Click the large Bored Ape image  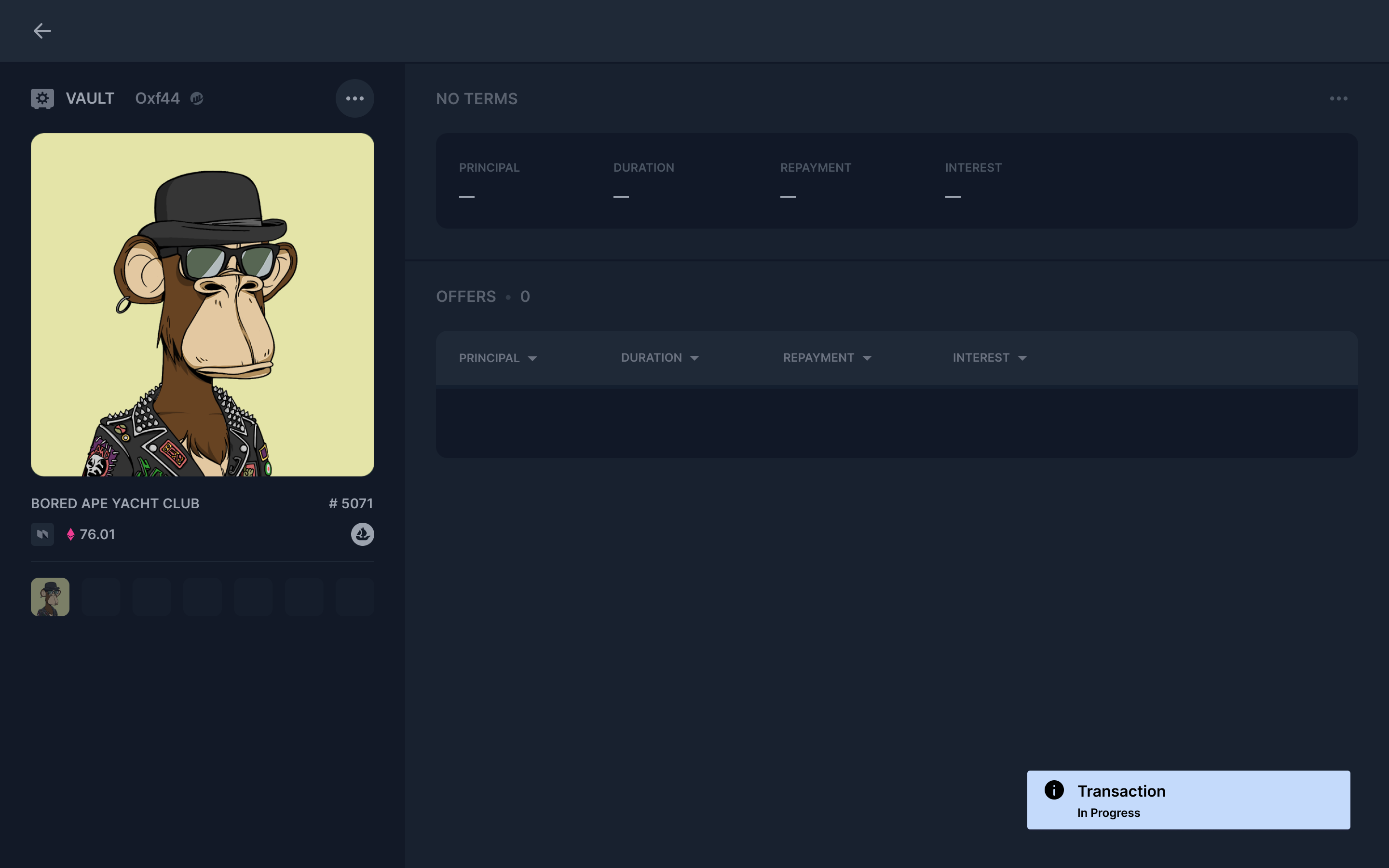(202, 304)
